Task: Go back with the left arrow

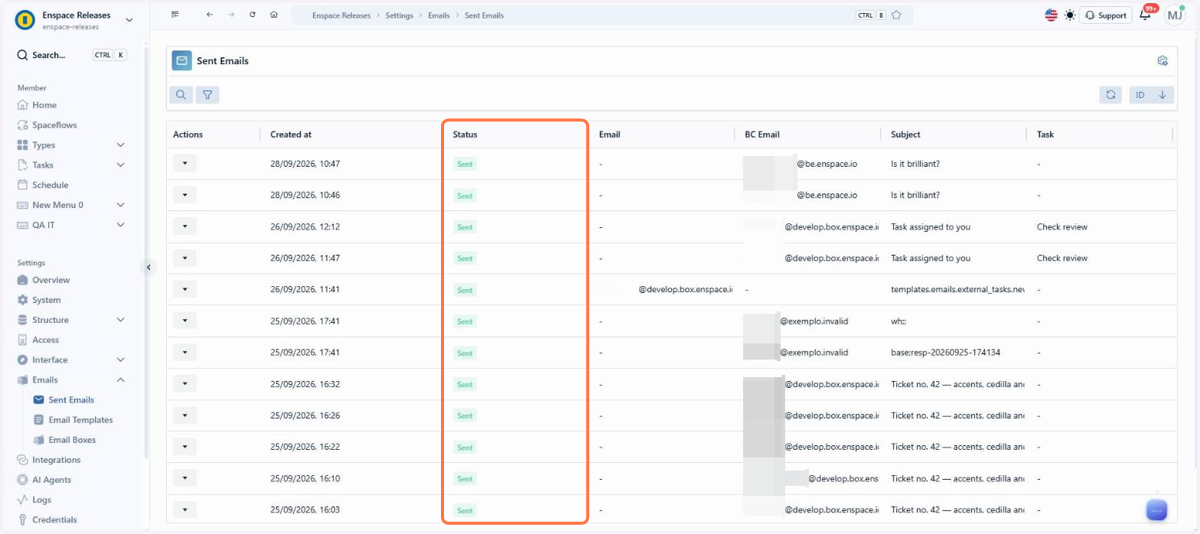Action: [x=209, y=15]
